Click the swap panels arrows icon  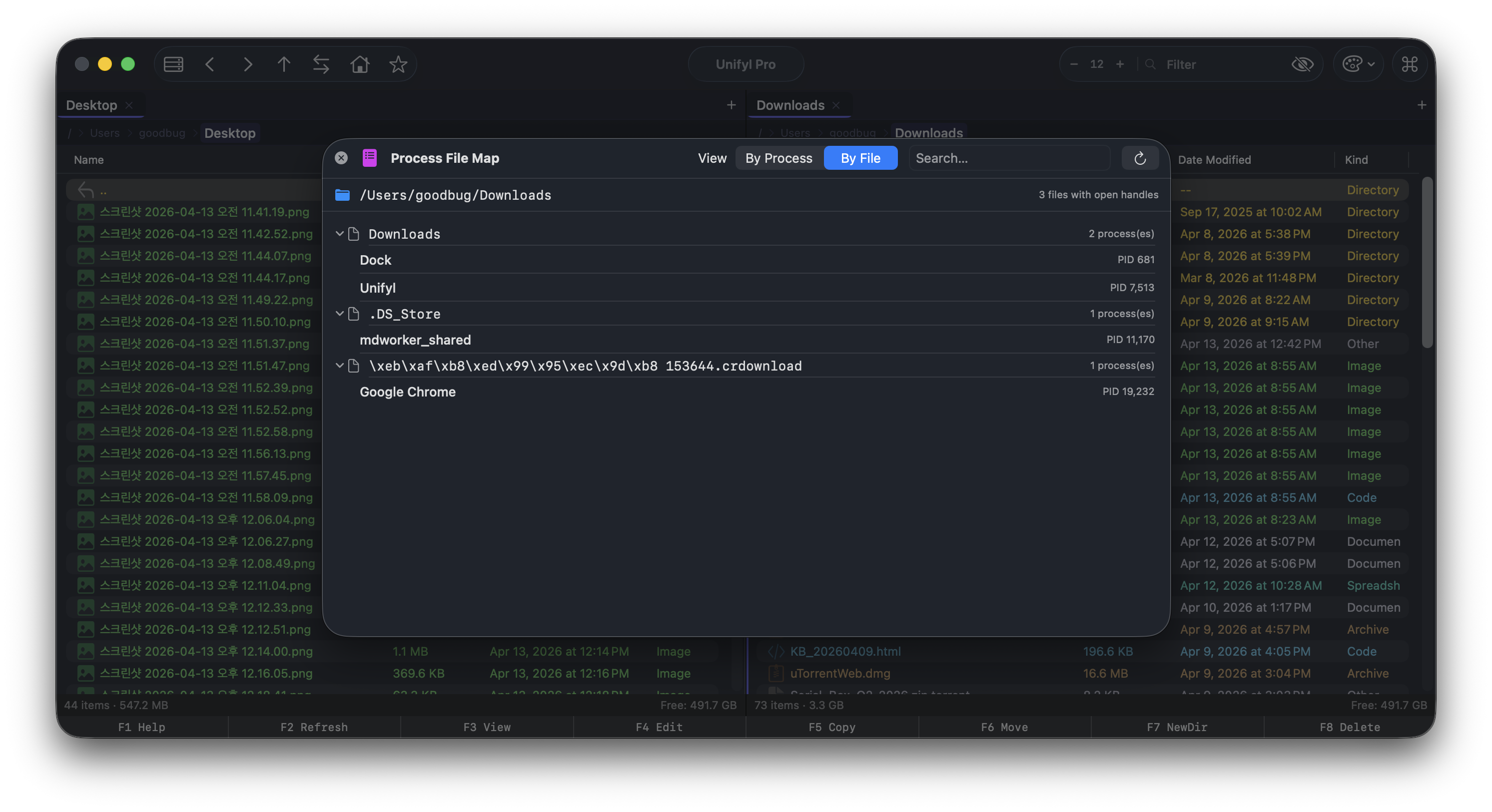(321, 64)
